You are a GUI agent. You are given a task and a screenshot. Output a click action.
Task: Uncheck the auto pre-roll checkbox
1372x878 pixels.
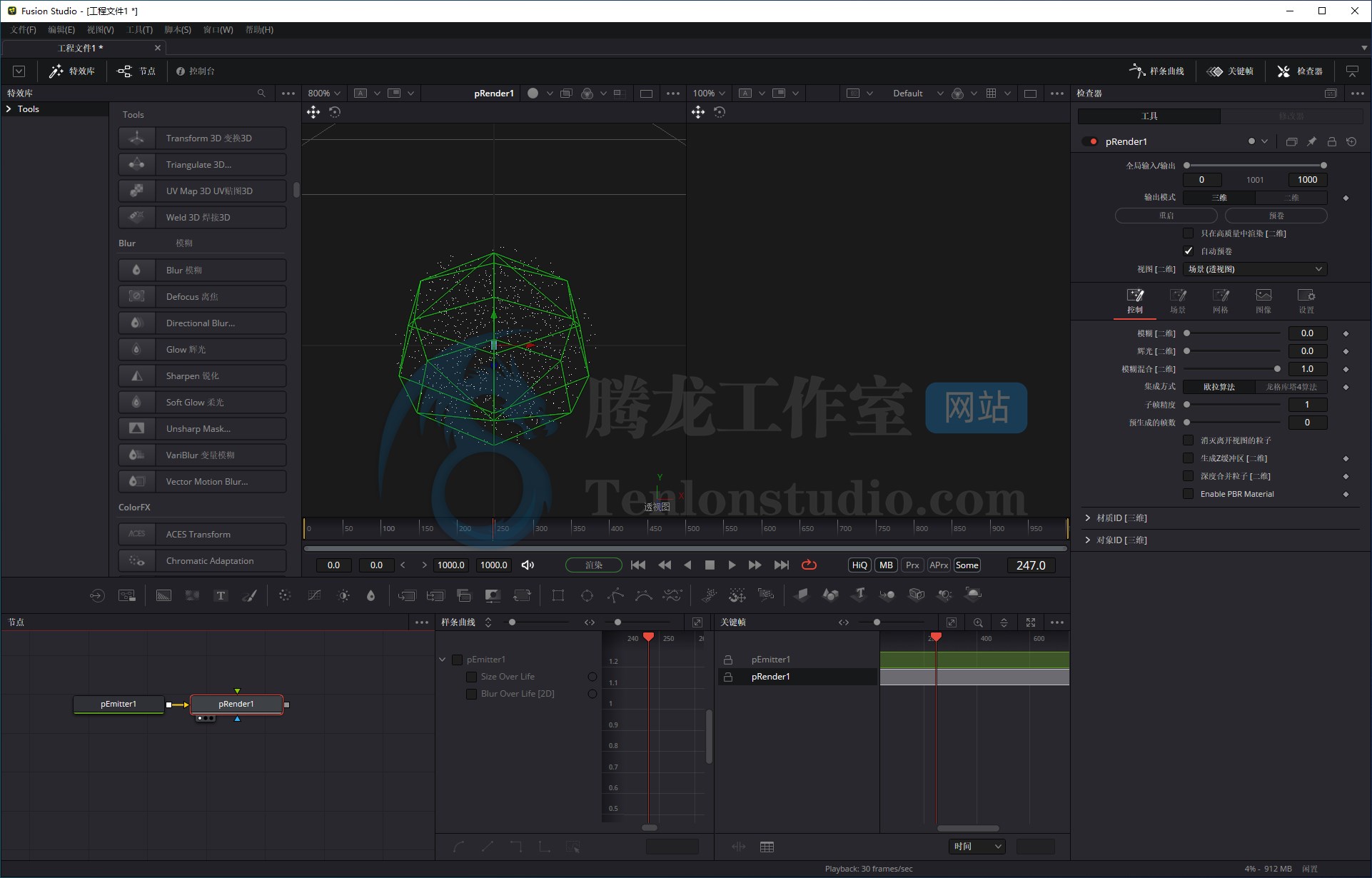coord(1189,251)
